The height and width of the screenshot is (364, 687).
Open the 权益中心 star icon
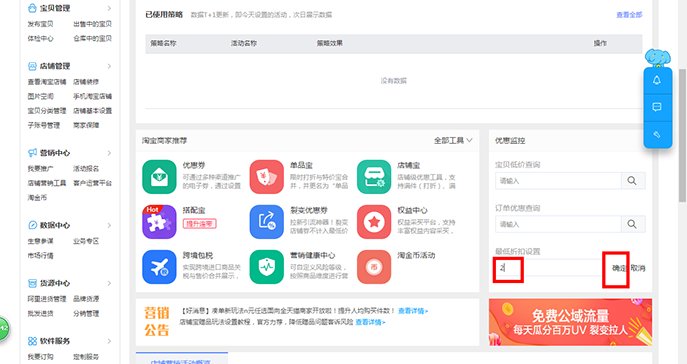374,222
